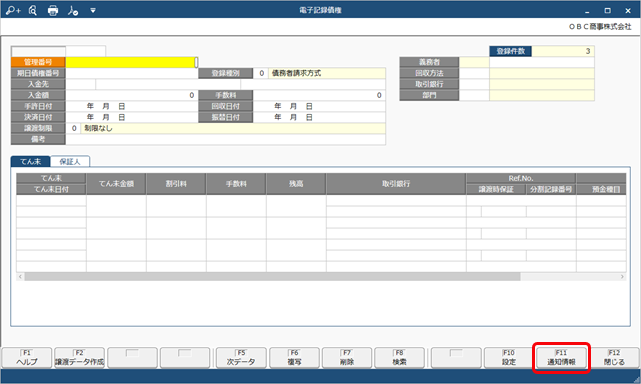Click the F7 削除 button
The height and width of the screenshot is (384, 641).
(347, 358)
